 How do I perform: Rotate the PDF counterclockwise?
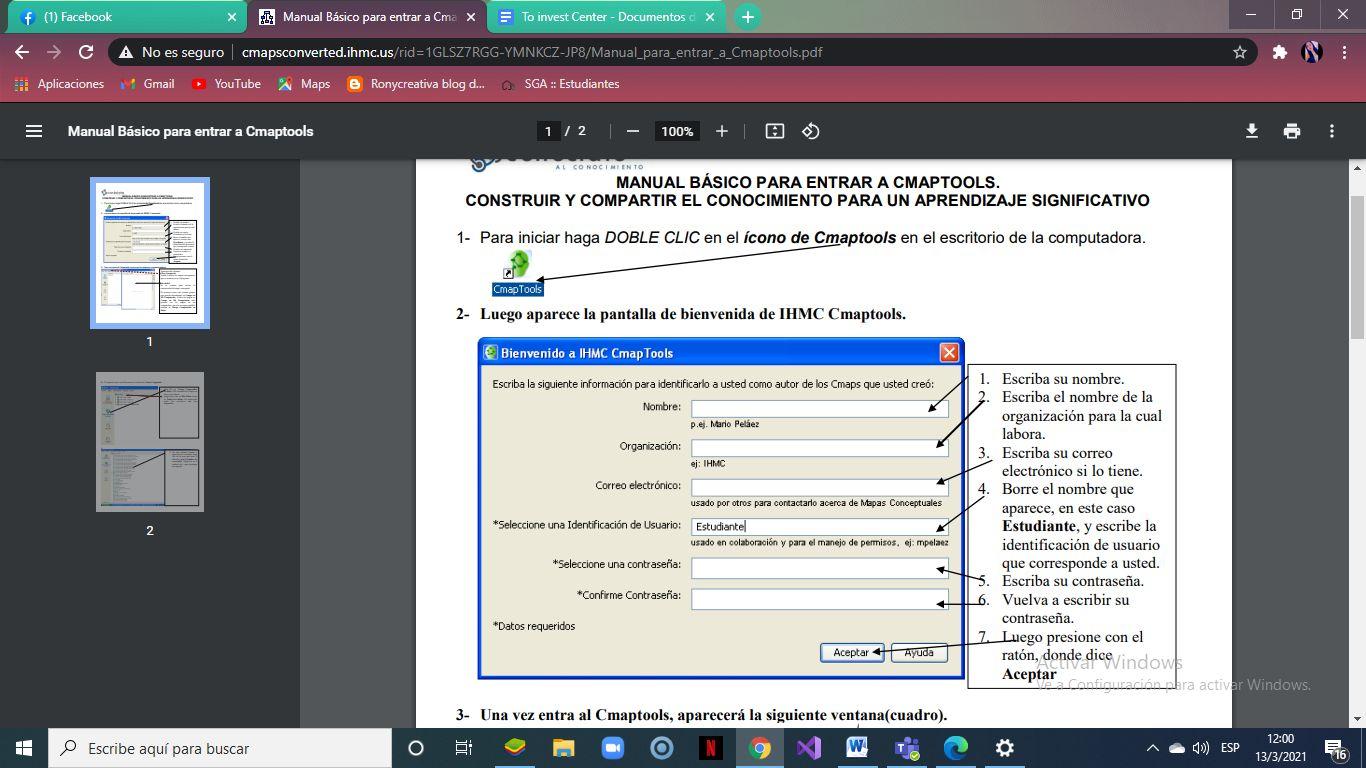[810, 131]
